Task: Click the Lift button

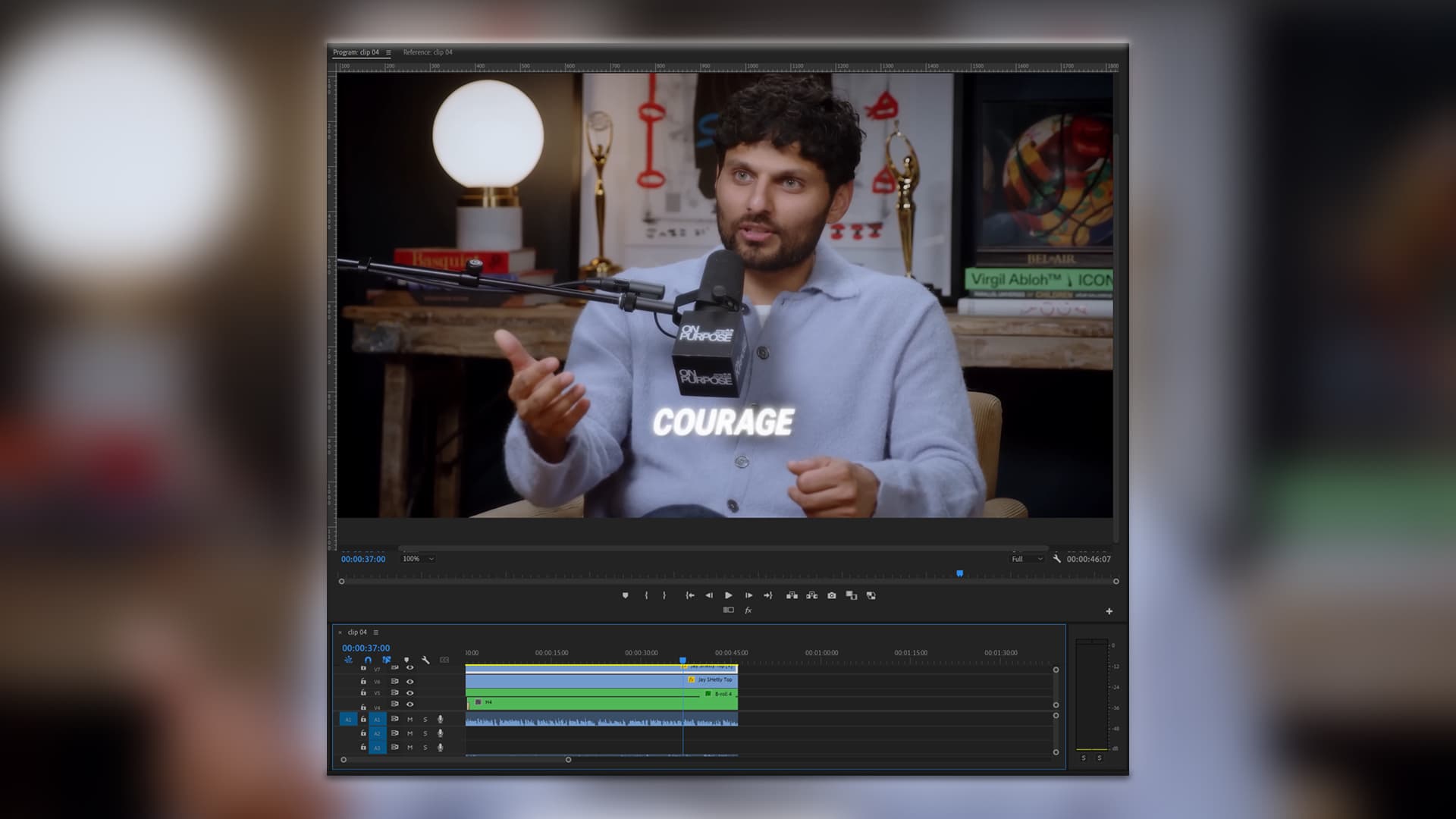Action: click(792, 595)
